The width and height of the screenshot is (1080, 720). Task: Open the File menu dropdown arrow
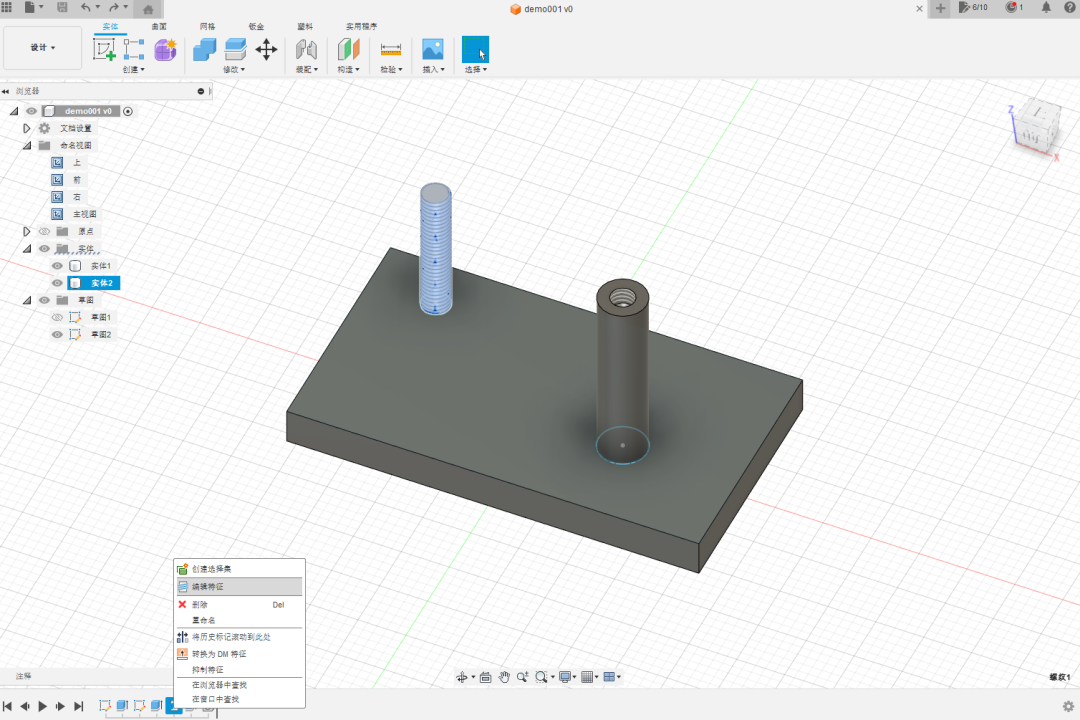(42, 8)
